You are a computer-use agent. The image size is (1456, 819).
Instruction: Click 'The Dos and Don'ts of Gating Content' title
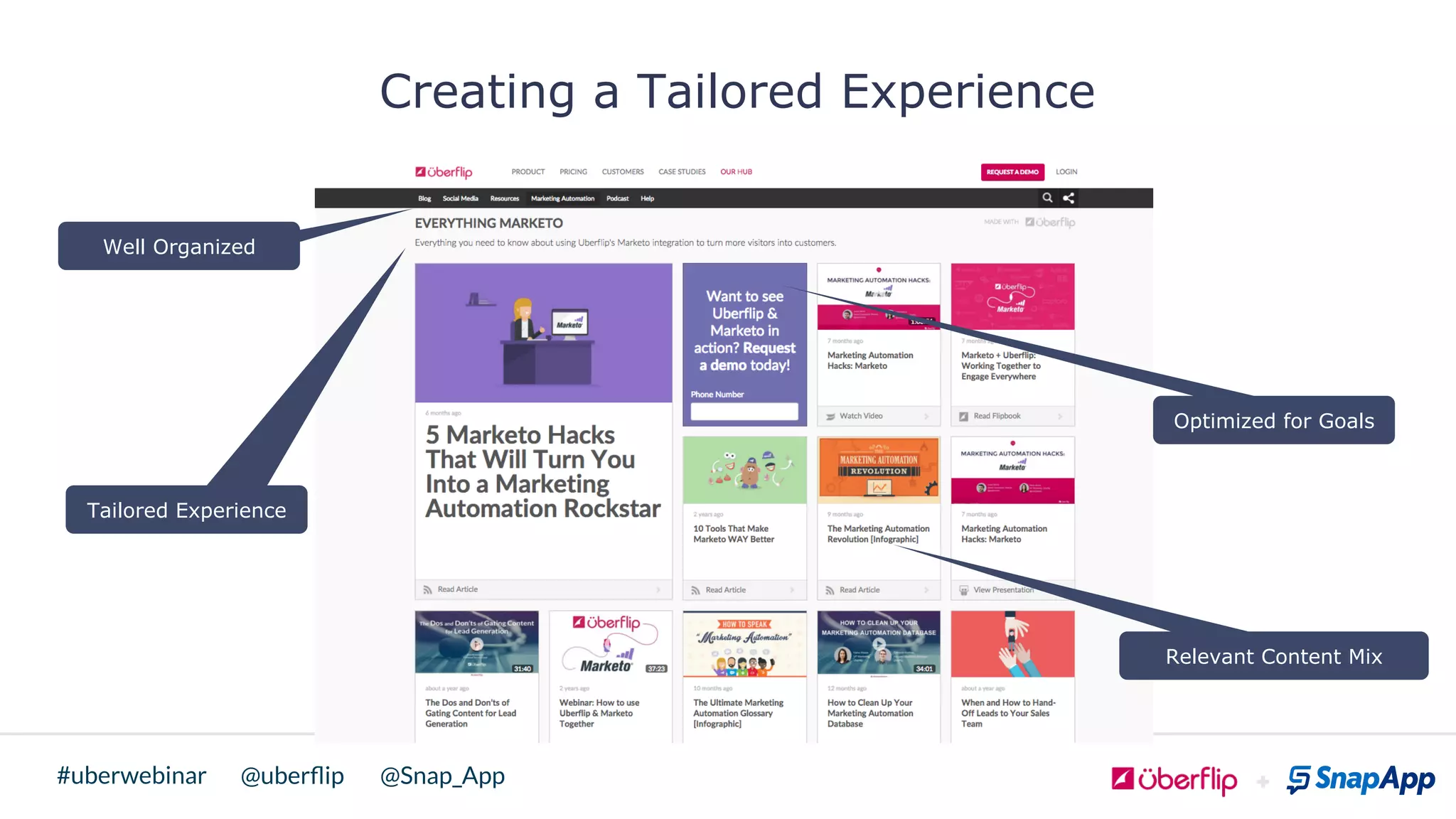471,713
